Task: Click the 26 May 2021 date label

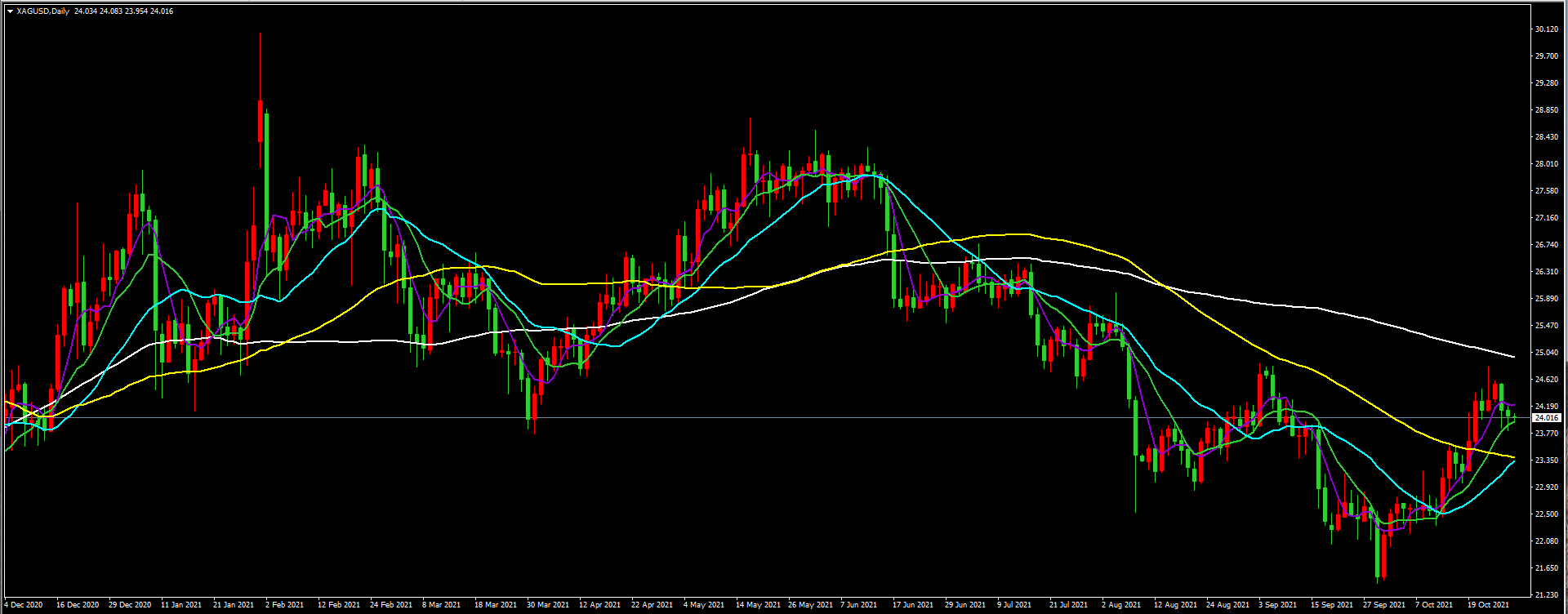Action: (x=810, y=605)
